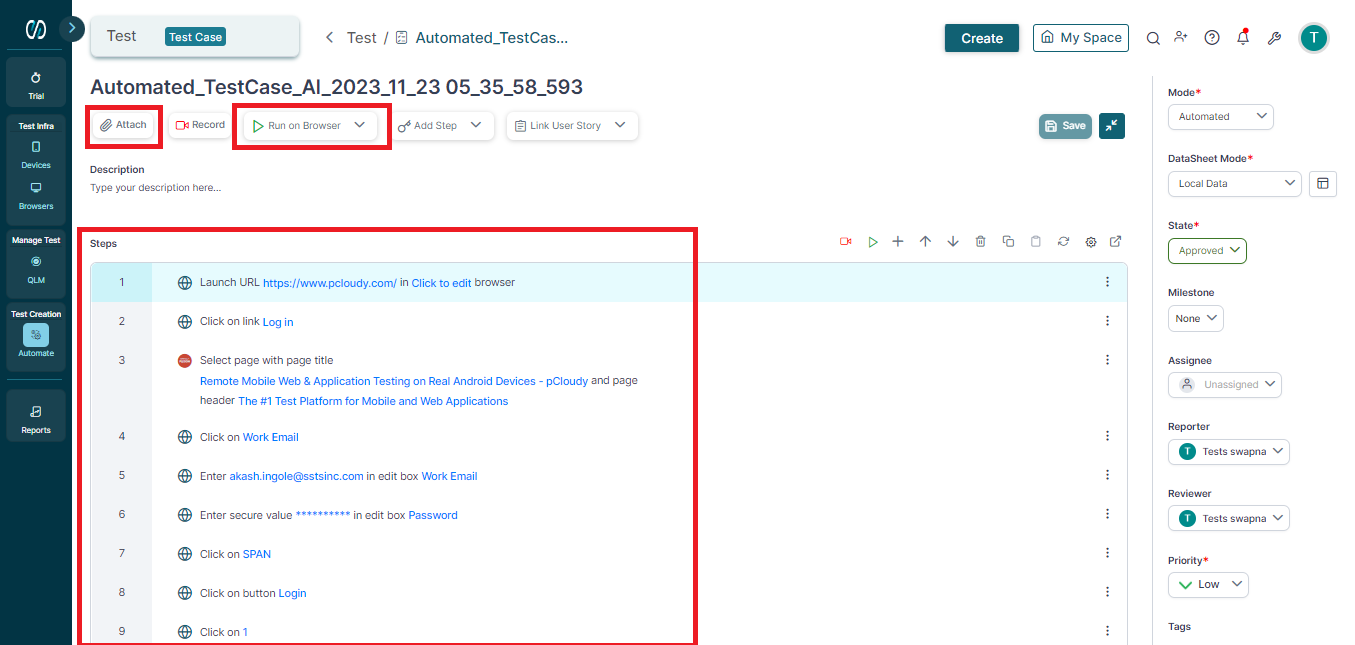The image size is (1355, 645).
Task: Click the collapse fullscreen icon beside Save
Action: (1112, 126)
